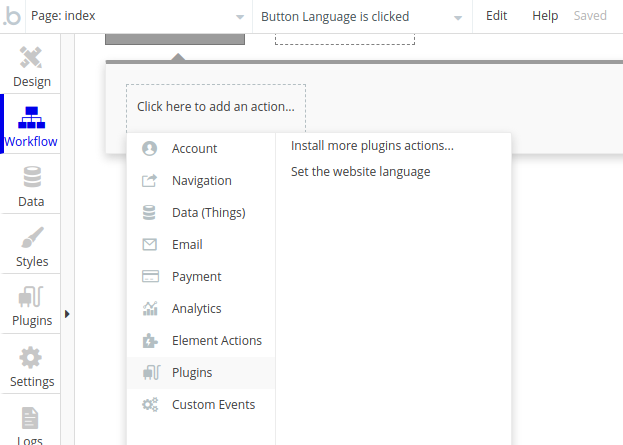Expand sidebar using the black arrow
The image size is (623, 445).
click(x=67, y=314)
